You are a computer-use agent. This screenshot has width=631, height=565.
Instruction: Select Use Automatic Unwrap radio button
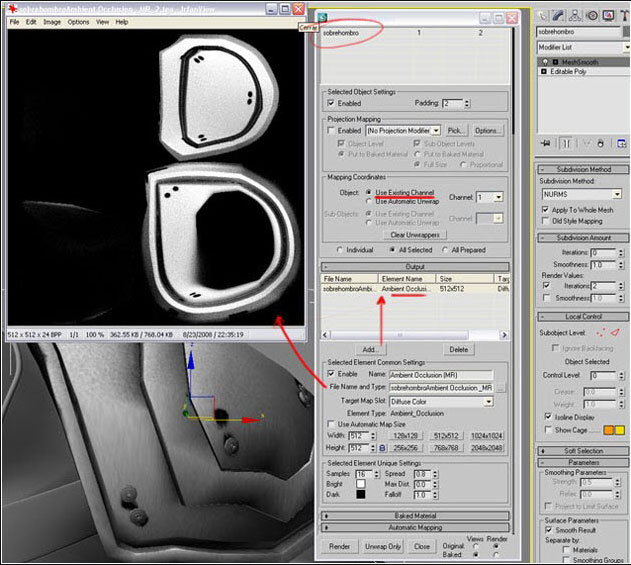(x=368, y=200)
